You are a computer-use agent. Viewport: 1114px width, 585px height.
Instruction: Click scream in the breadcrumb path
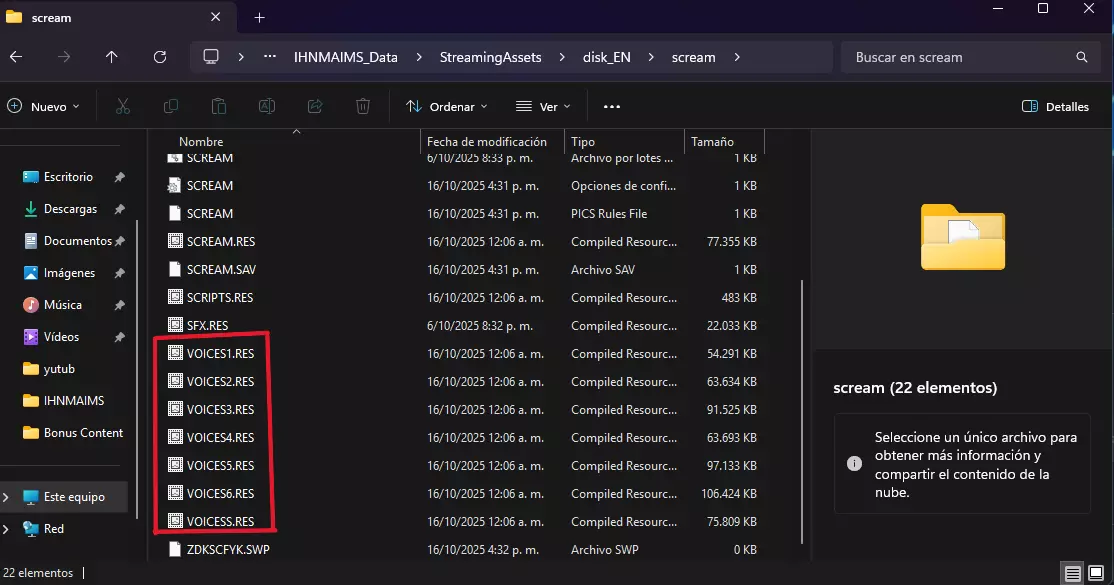click(x=693, y=57)
